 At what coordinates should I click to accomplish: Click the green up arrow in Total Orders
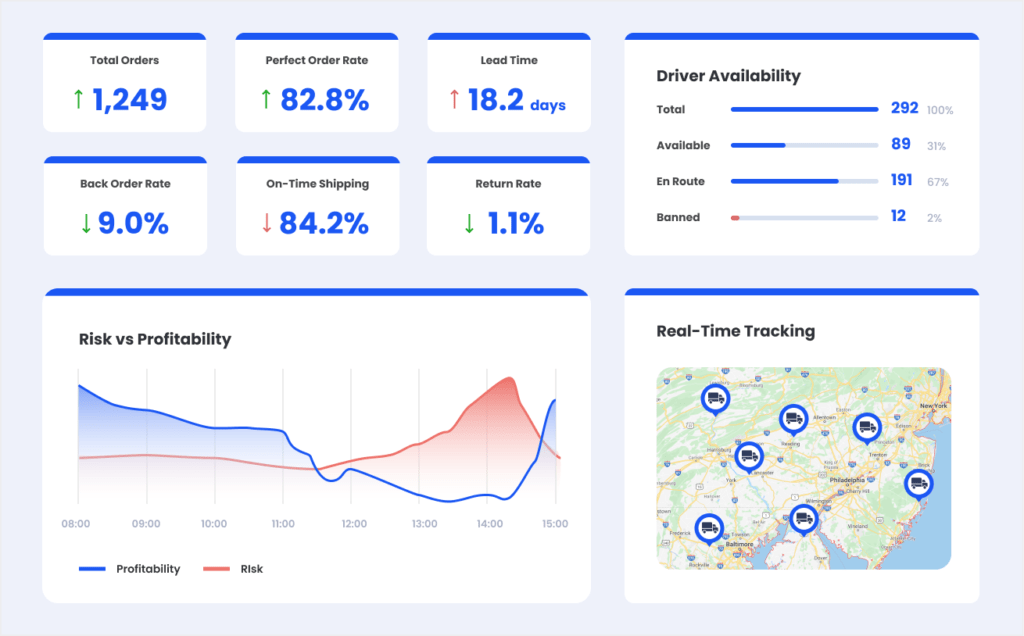pyautogui.click(x=78, y=100)
